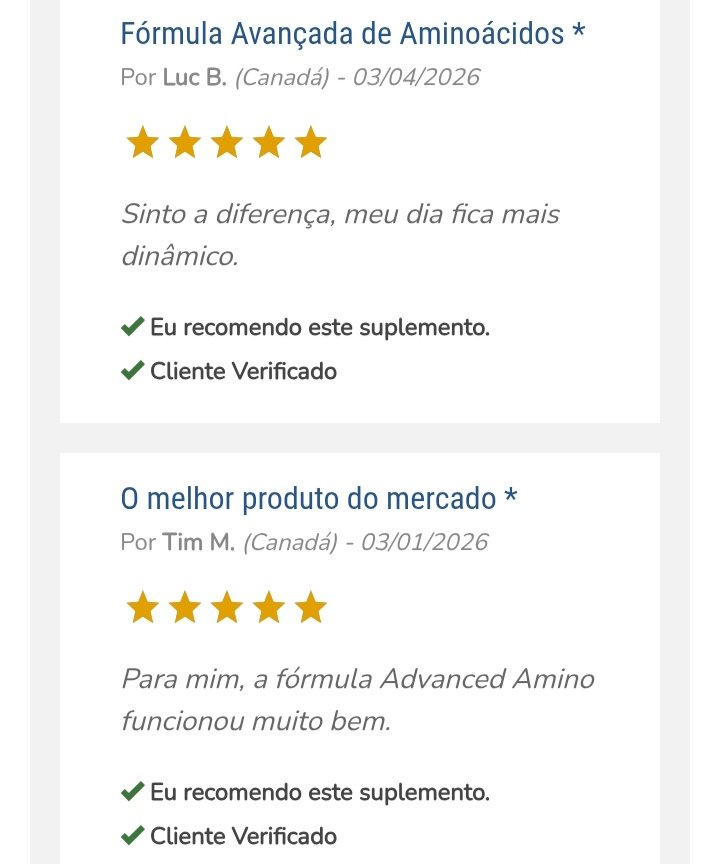Click review text about dia mais dinâmico
720x864 pixels.
click(340, 235)
